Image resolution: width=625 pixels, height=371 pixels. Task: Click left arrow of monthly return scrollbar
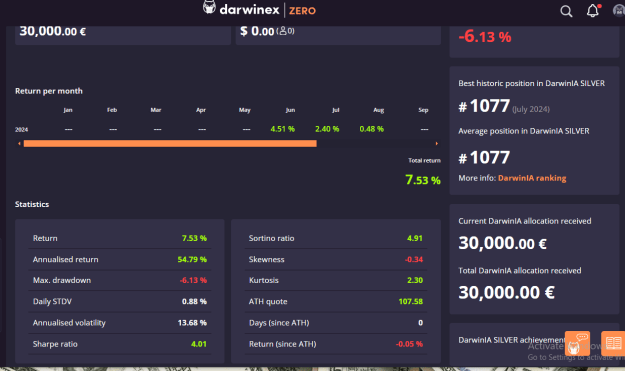19,143
